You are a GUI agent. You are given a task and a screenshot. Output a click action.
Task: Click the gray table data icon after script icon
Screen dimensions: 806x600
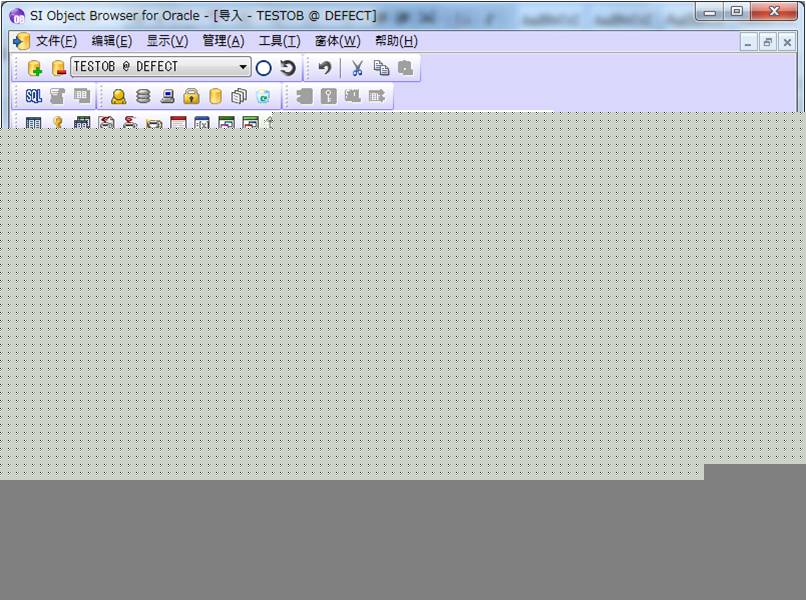(82, 96)
